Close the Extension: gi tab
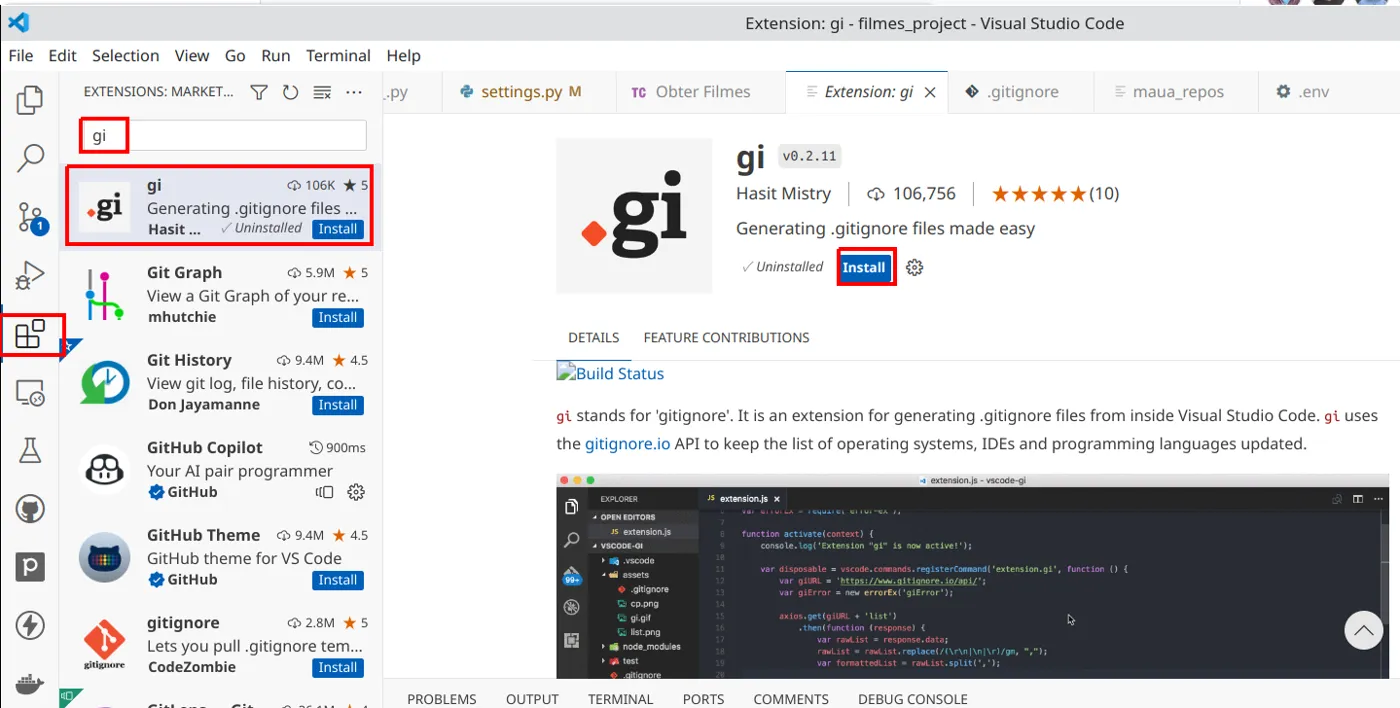 click(x=930, y=92)
